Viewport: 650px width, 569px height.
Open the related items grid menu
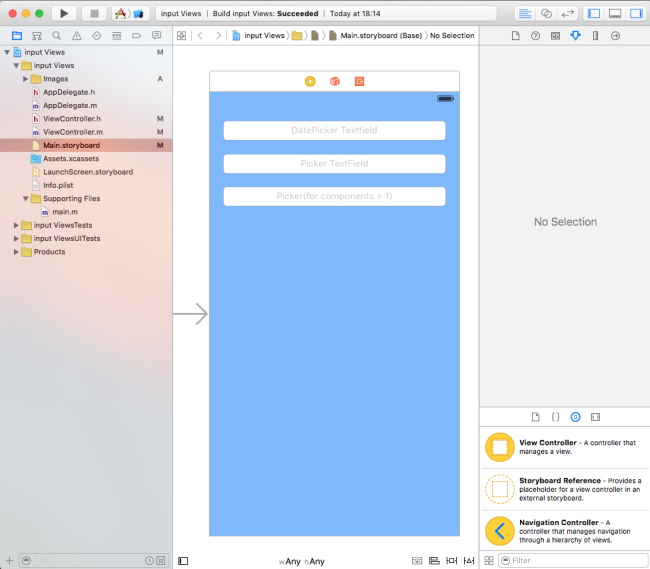coord(182,36)
